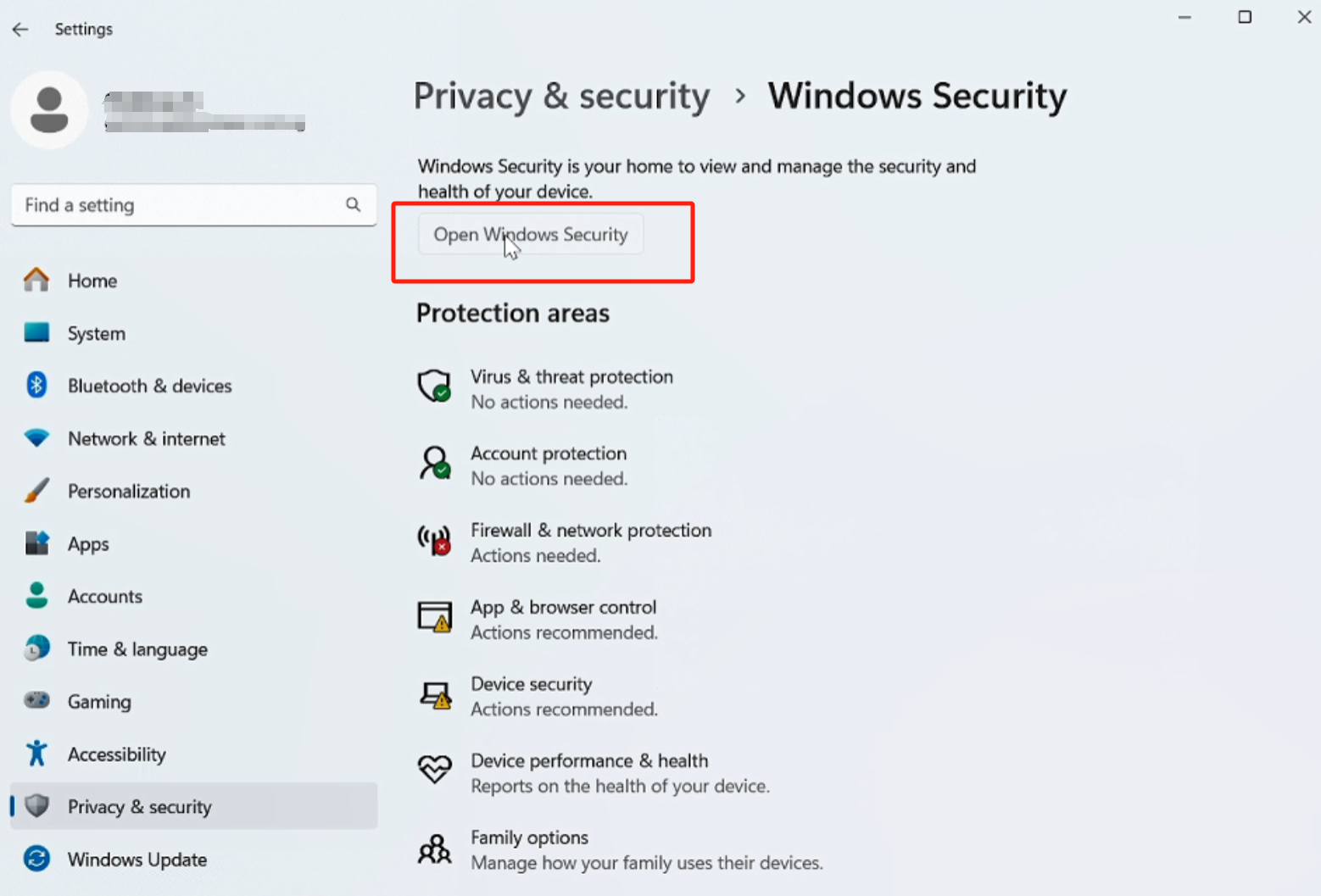1321x896 pixels.
Task: Click the Device security laptop icon
Action: tap(434, 694)
